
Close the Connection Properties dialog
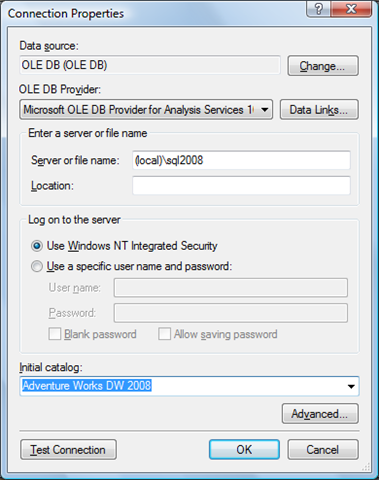click(351, 9)
